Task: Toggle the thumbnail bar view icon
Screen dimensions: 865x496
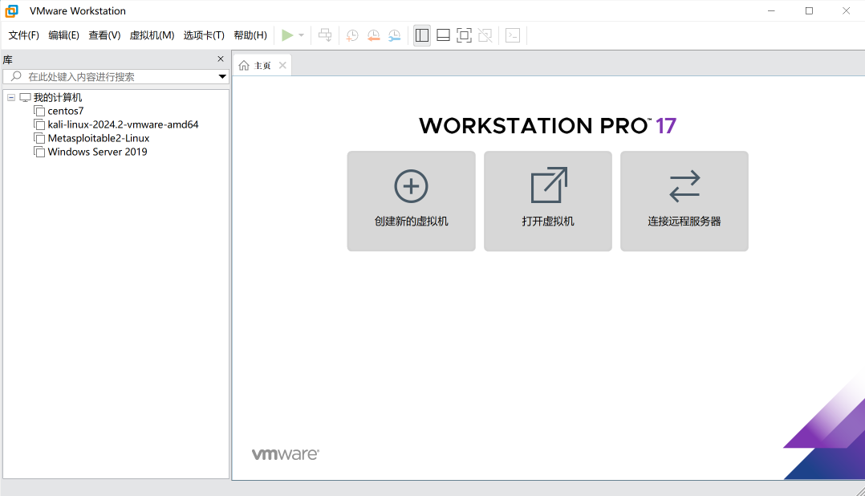Action: point(443,35)
